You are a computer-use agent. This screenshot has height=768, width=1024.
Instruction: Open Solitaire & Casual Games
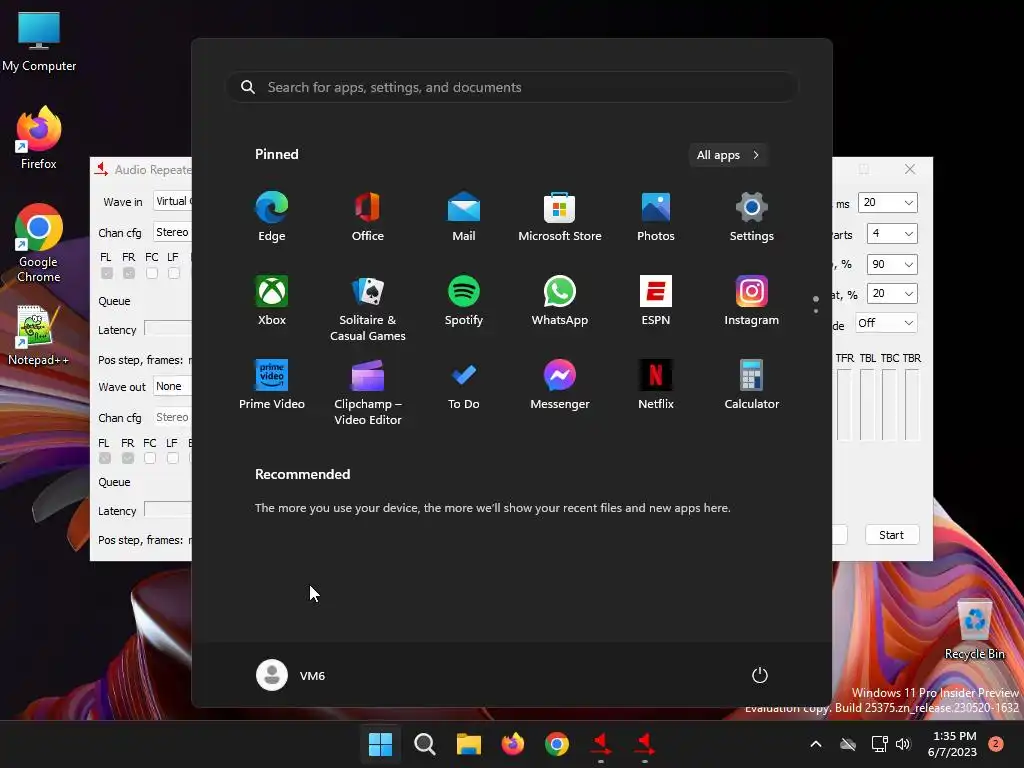click(x=368, y=309)
